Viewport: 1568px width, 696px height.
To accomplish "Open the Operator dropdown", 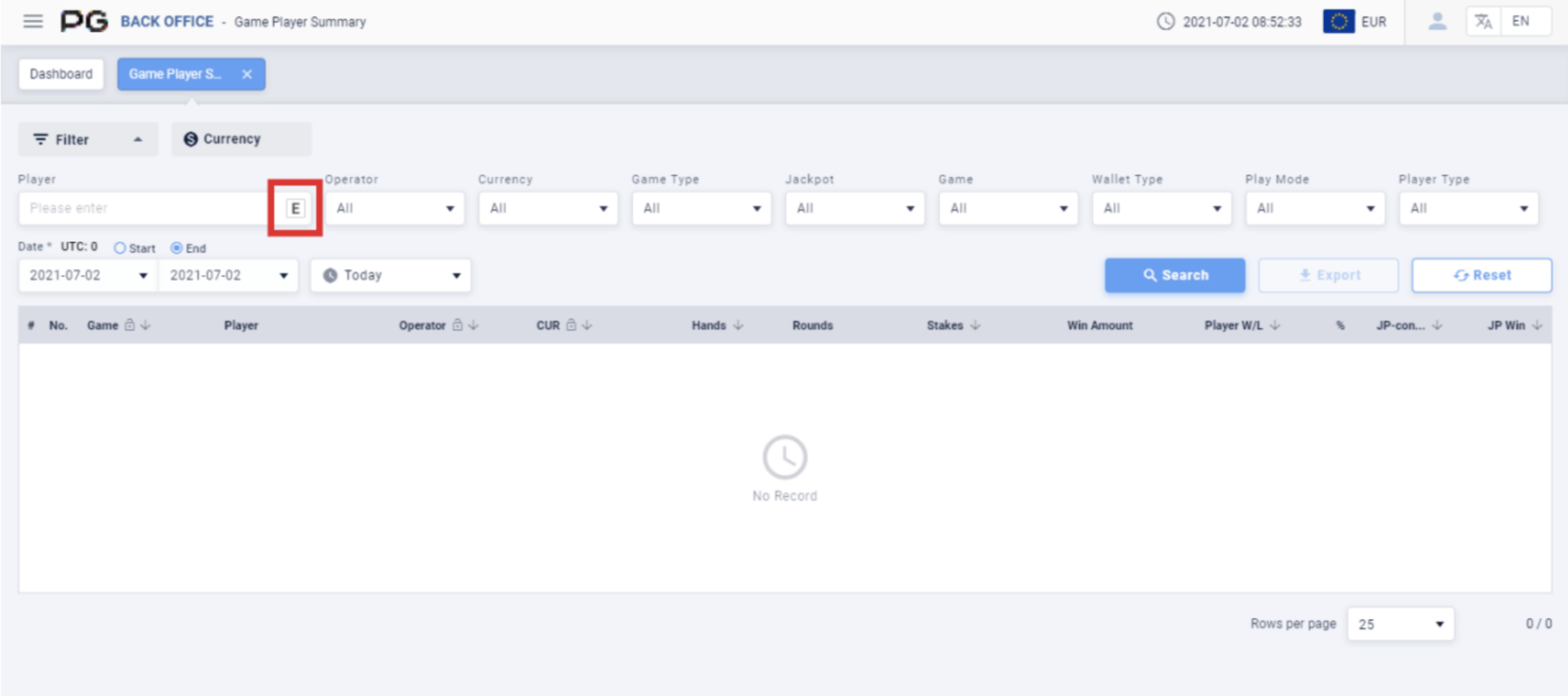I will click(x=395, y=208).
